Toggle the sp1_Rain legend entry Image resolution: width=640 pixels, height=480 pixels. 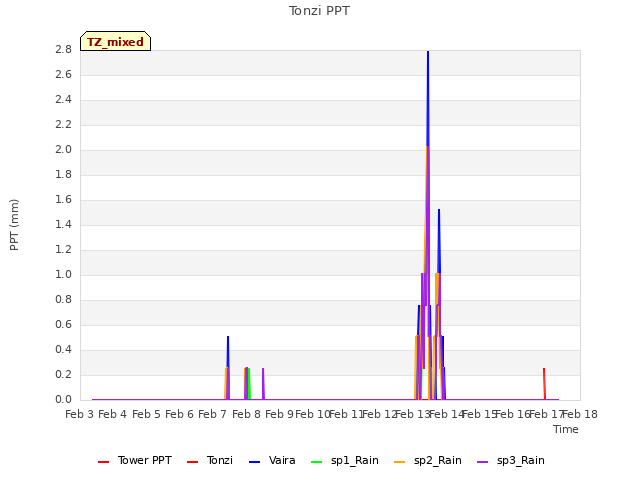pos(345,460)
